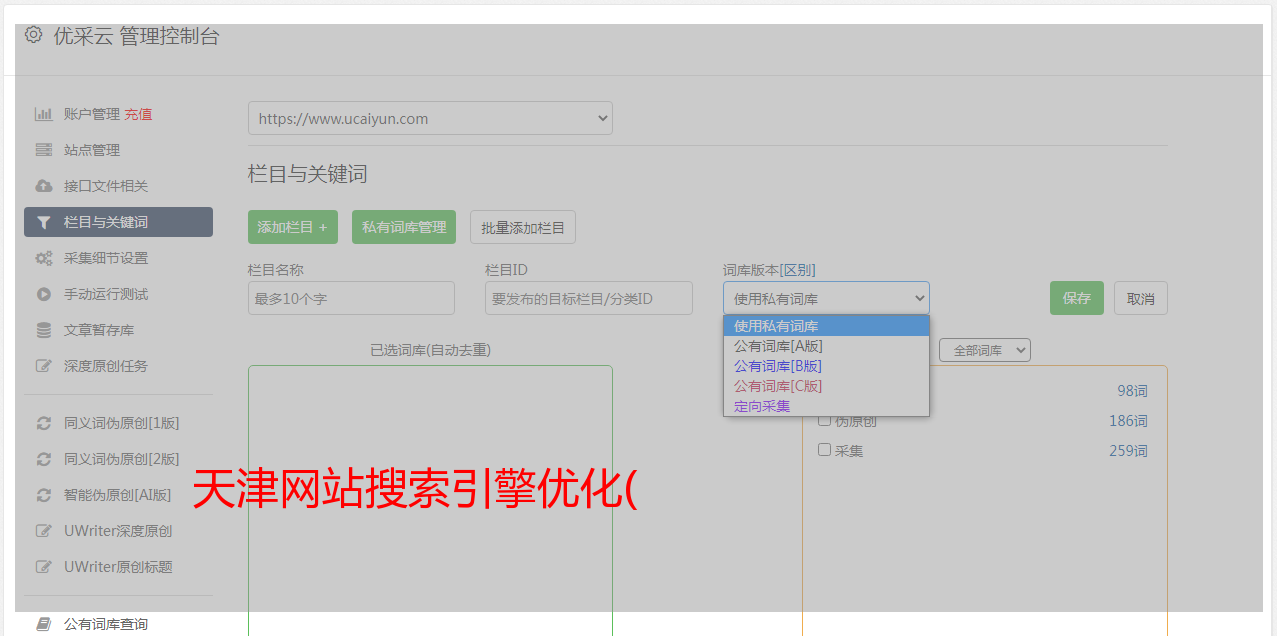Click the green 添加栏目 + button

[293, 227]
